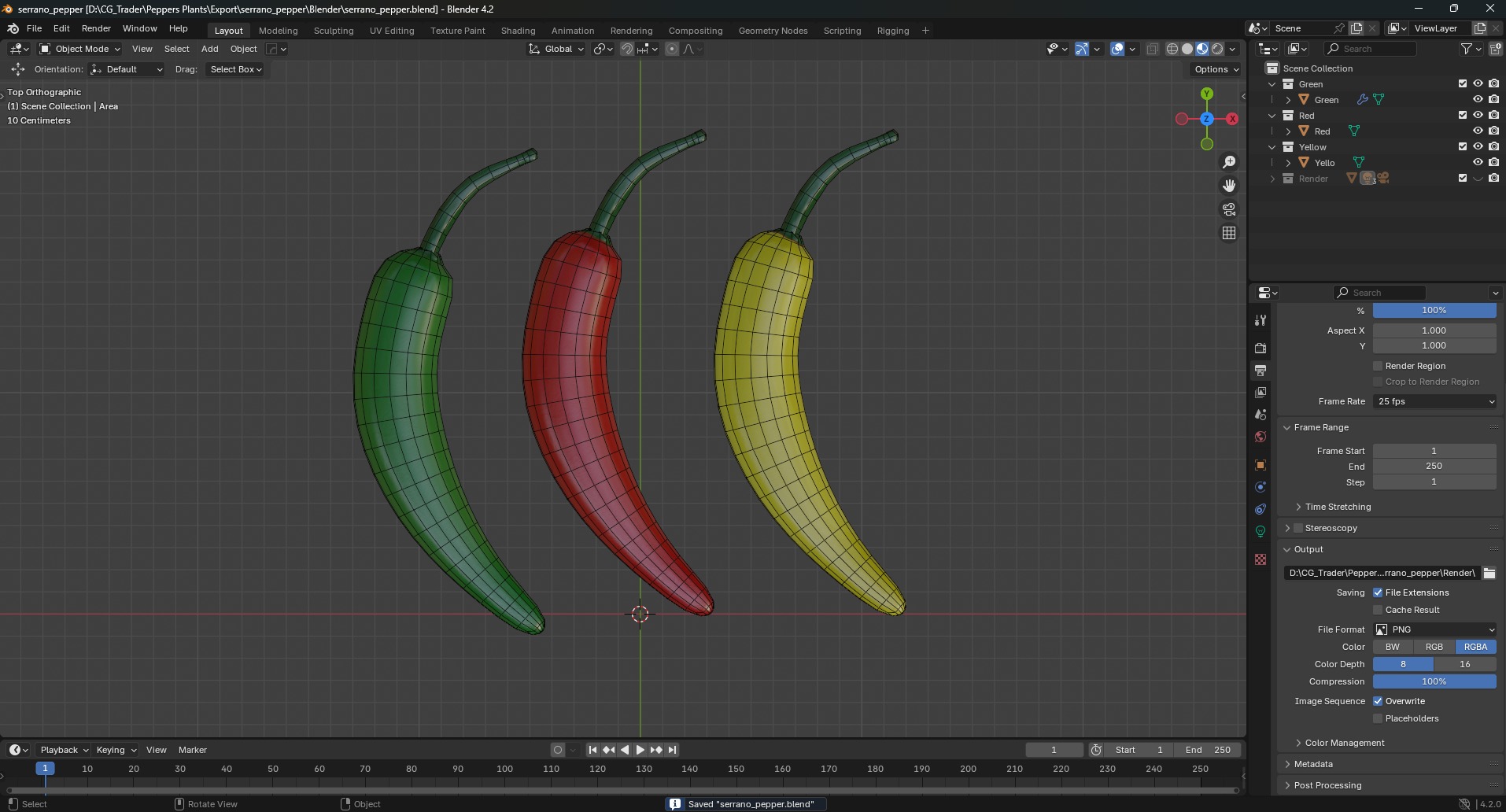The image size is (1506, 812).
Task: Switch perspective/orthographic grid icon
Action: coord(1229,233)
